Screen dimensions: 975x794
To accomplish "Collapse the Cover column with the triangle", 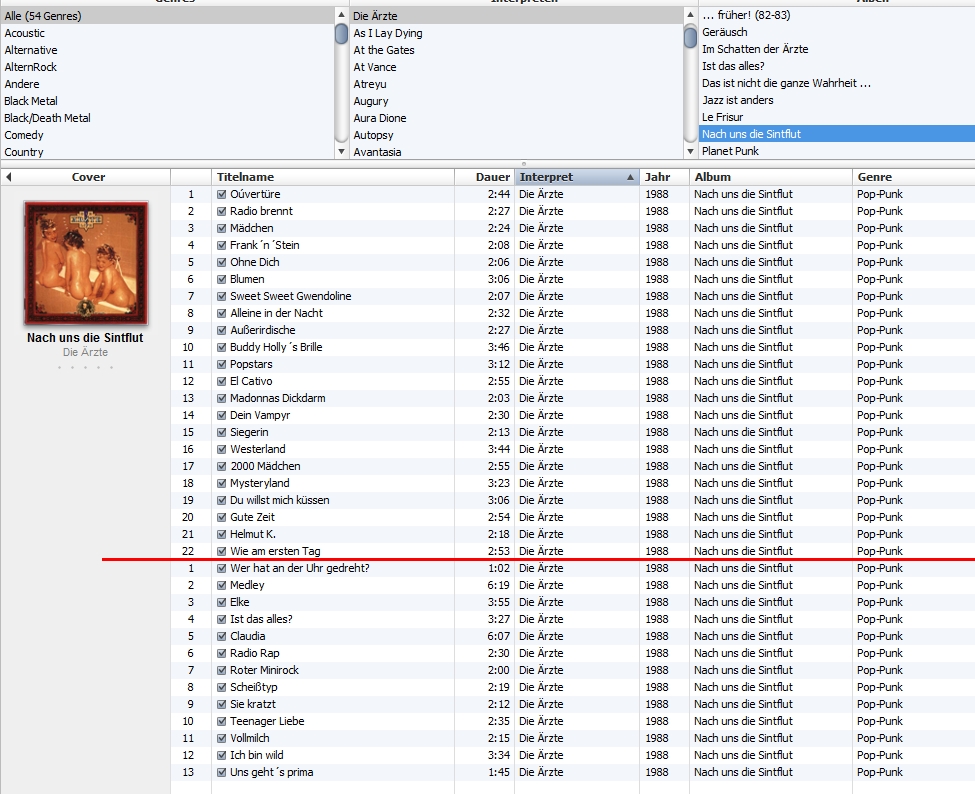I will [x=9, y=177].
